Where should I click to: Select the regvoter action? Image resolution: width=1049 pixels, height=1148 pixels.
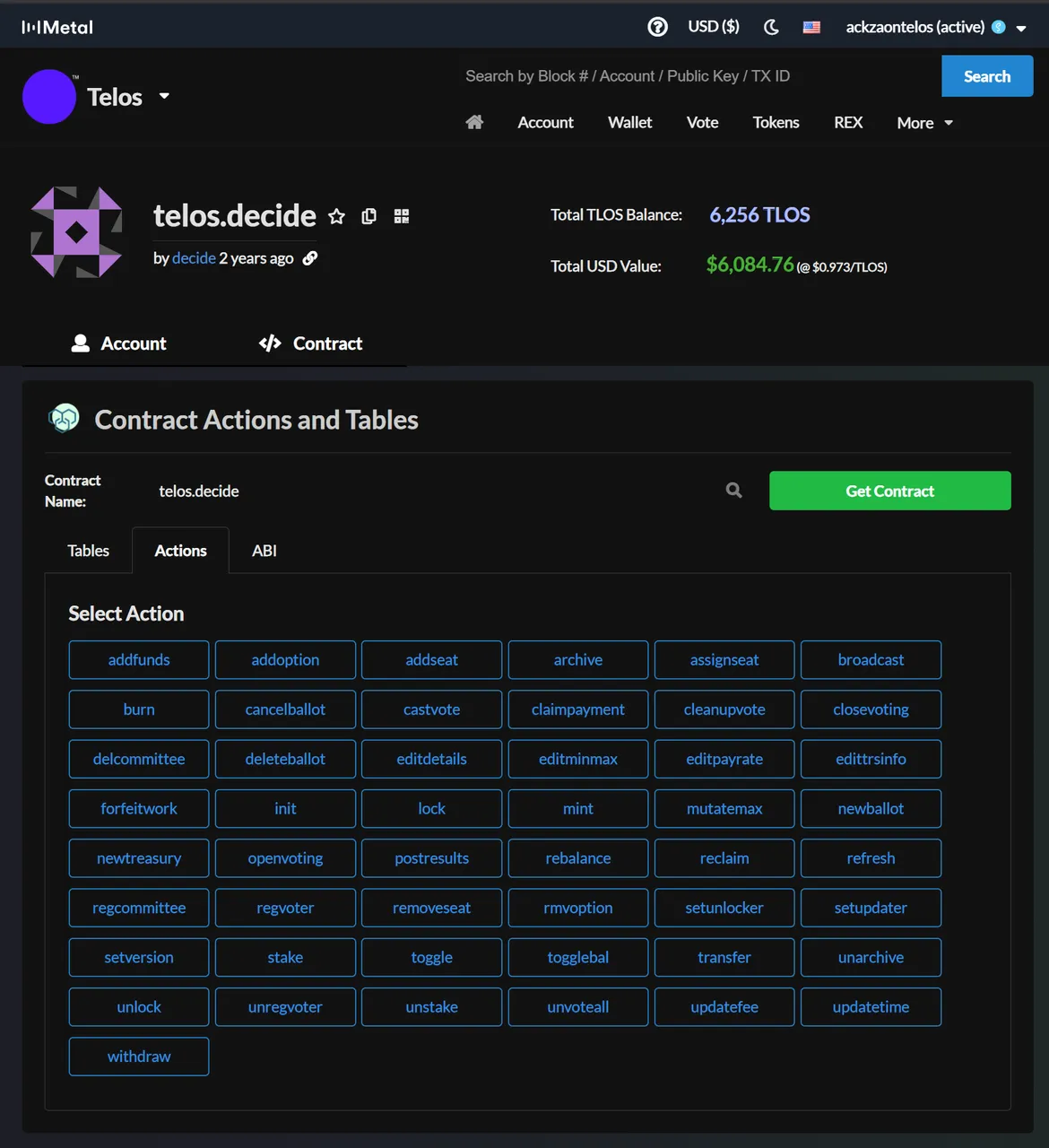coord(285,908)
